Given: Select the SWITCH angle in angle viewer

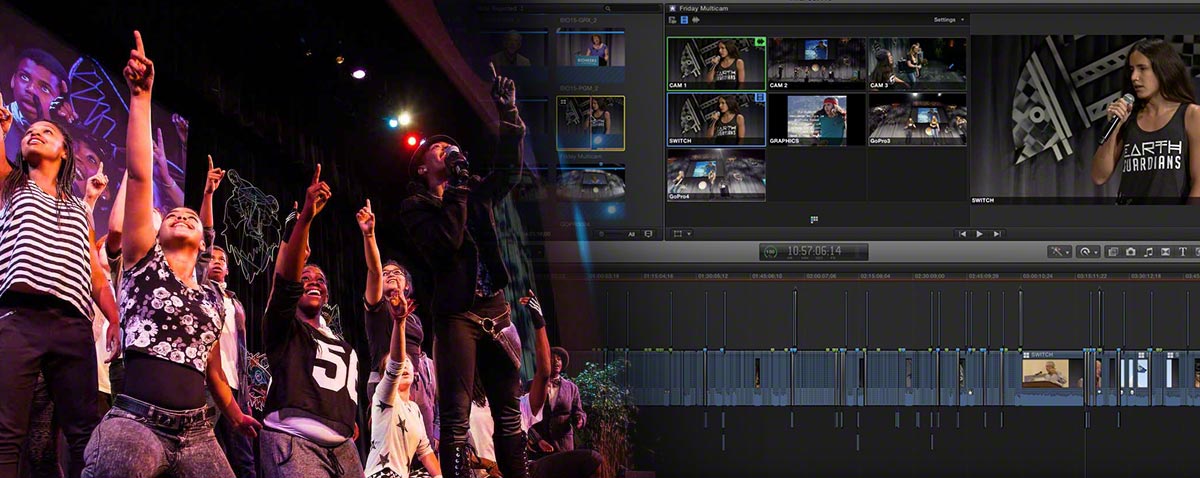Looking at the screenshot, I should coord(716,120).
